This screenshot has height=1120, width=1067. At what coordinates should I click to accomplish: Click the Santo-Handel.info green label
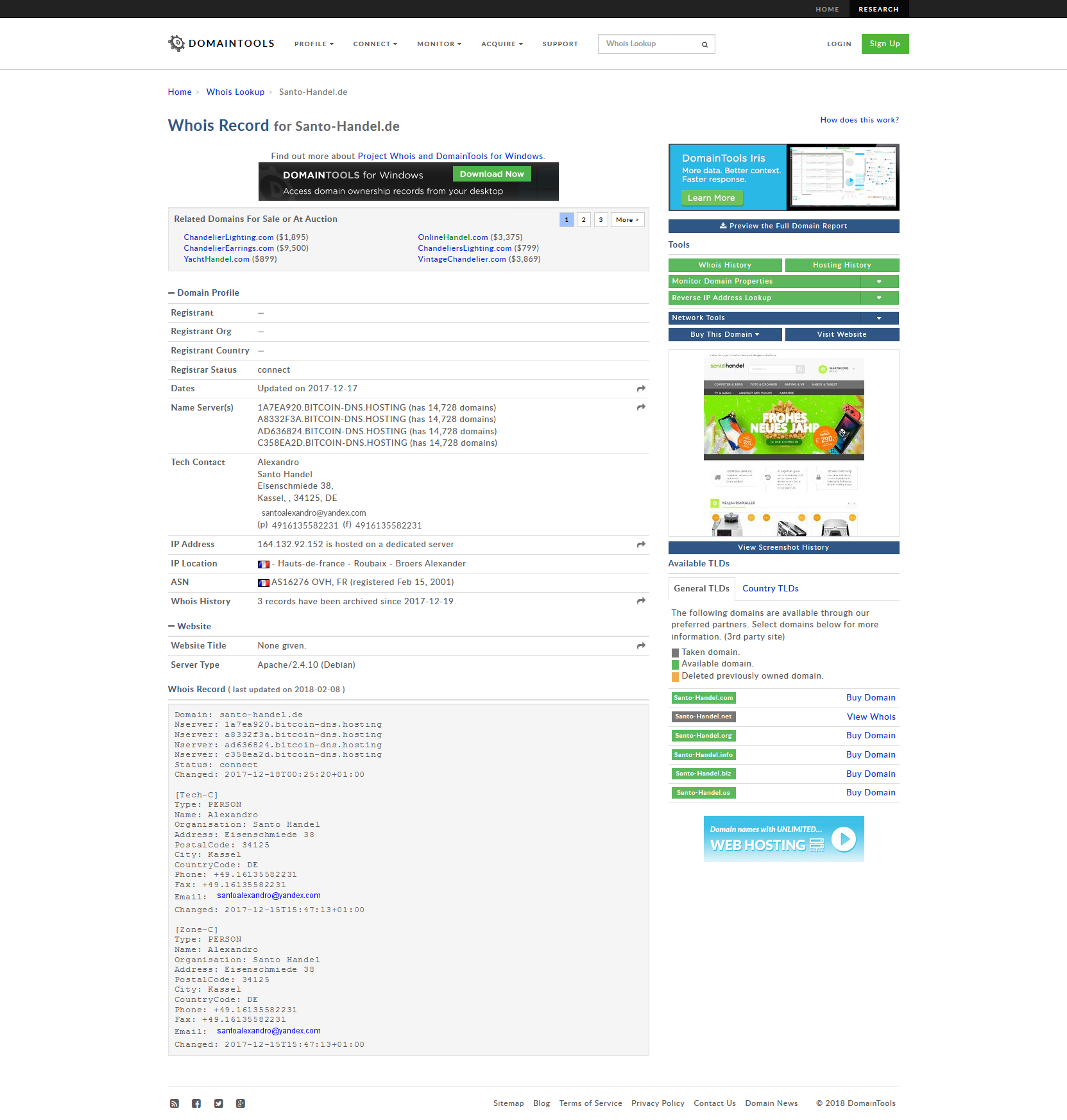click(703, 755)
